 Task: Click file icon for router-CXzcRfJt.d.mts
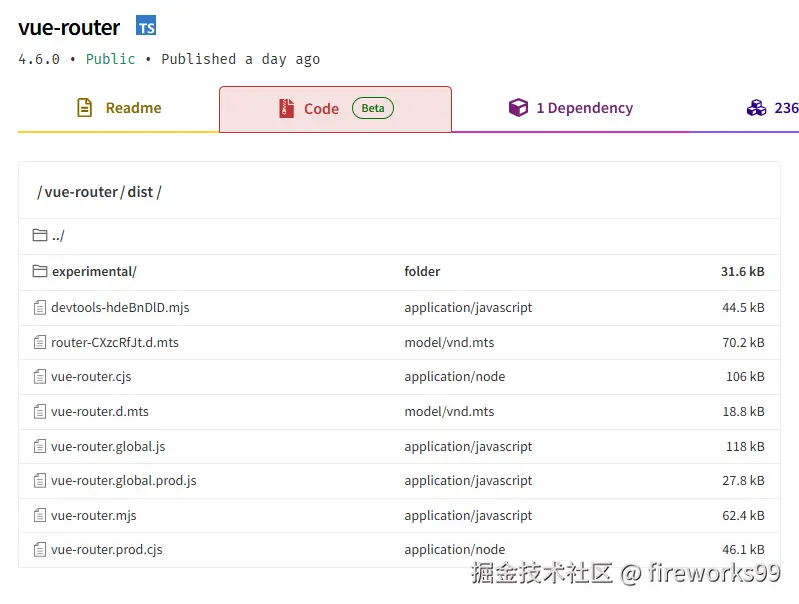[40, 342]
